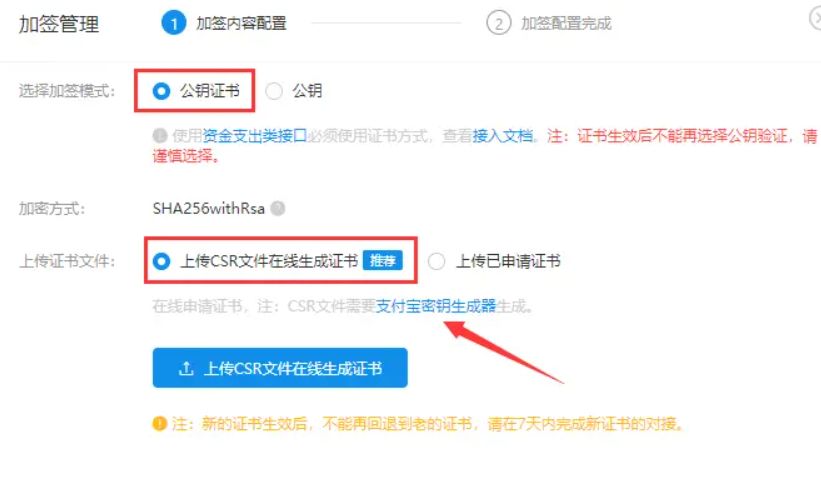This screenshot has height=483, width=821.
Task: Click step 1 circle 加签内容配置
Action: pyautogui.click(x=174, y=23)
